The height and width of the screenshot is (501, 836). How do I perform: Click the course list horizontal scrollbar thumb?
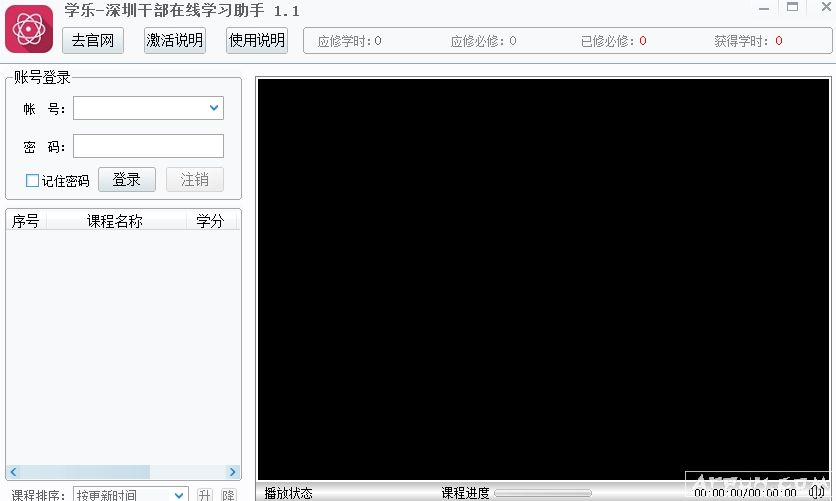click(85, 472)
